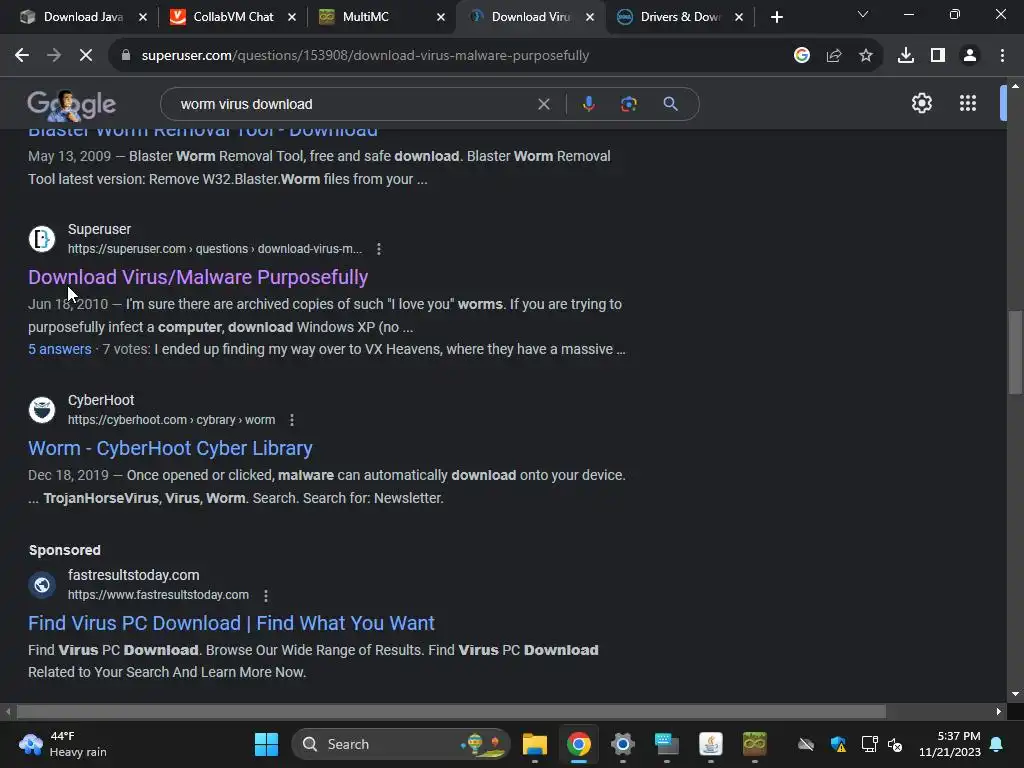Open Download Virus/Malware Purposefully result
1024x768 pixels.
click(x=198, y=277)
